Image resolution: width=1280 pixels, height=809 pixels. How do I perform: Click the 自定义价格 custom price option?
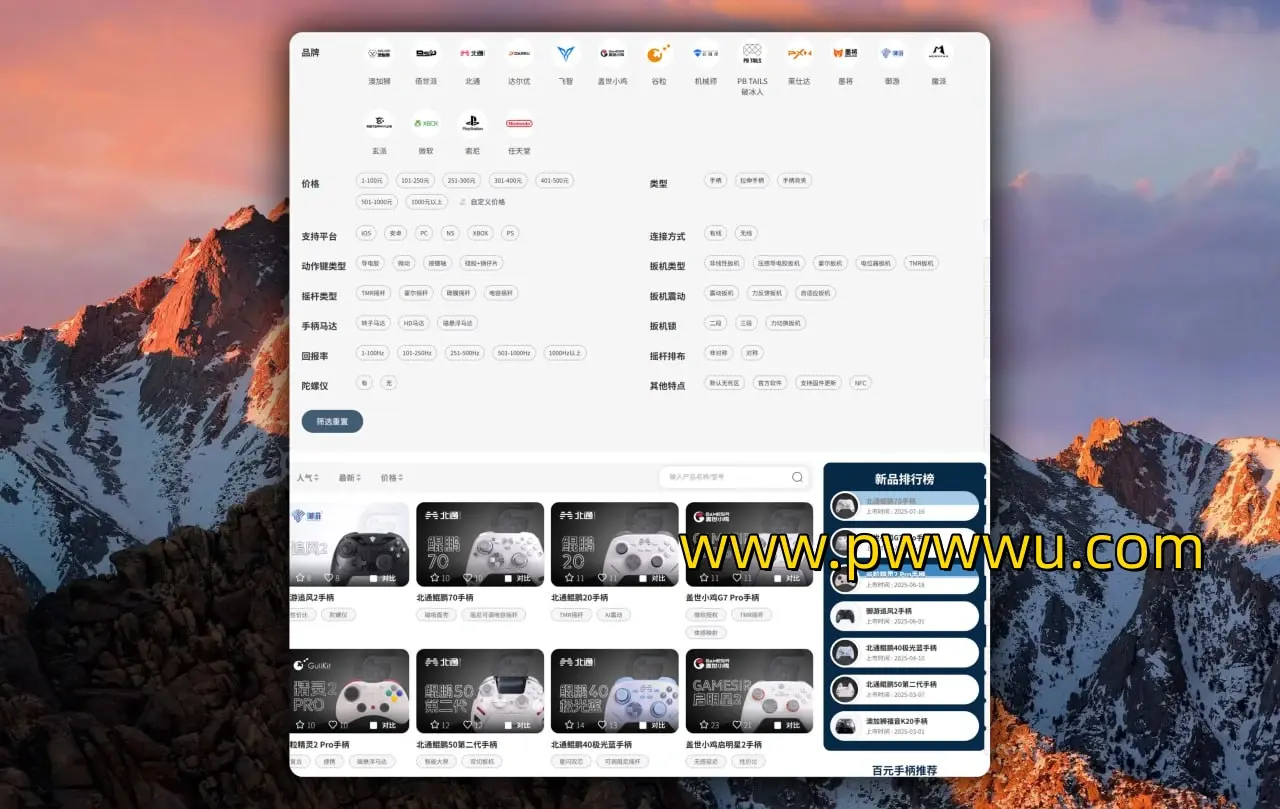click(482, 201)
